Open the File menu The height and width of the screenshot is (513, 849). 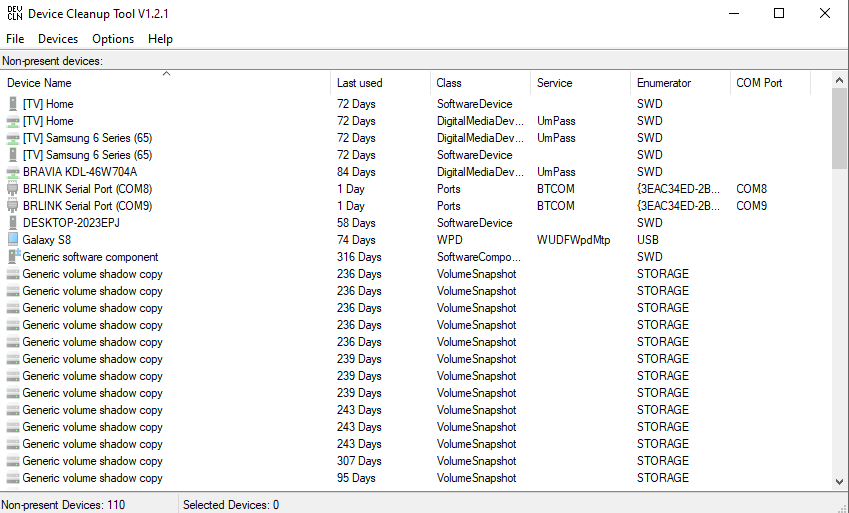(x=15, y=39)
